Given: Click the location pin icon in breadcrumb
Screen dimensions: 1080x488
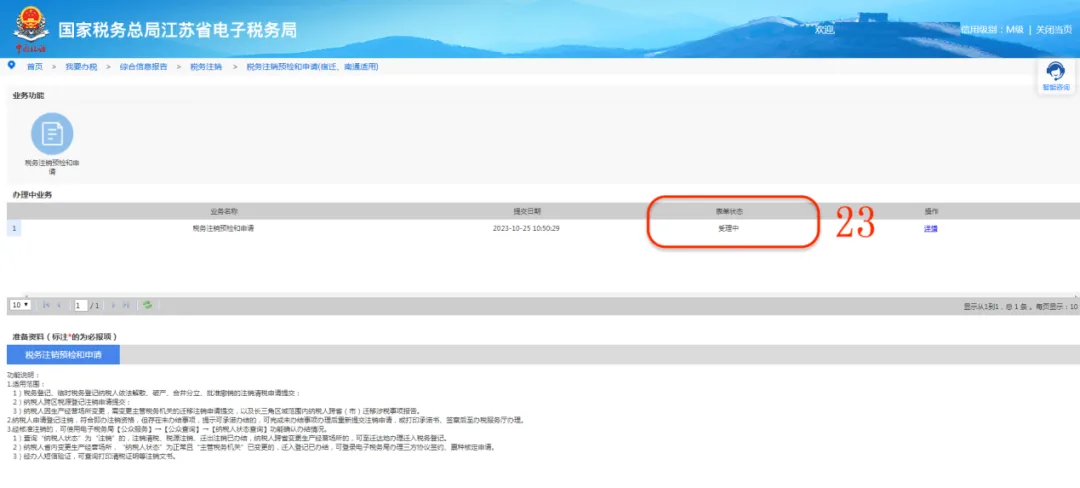Looking at the screenshot, I should pyautogui.click(x=11, y=65).
